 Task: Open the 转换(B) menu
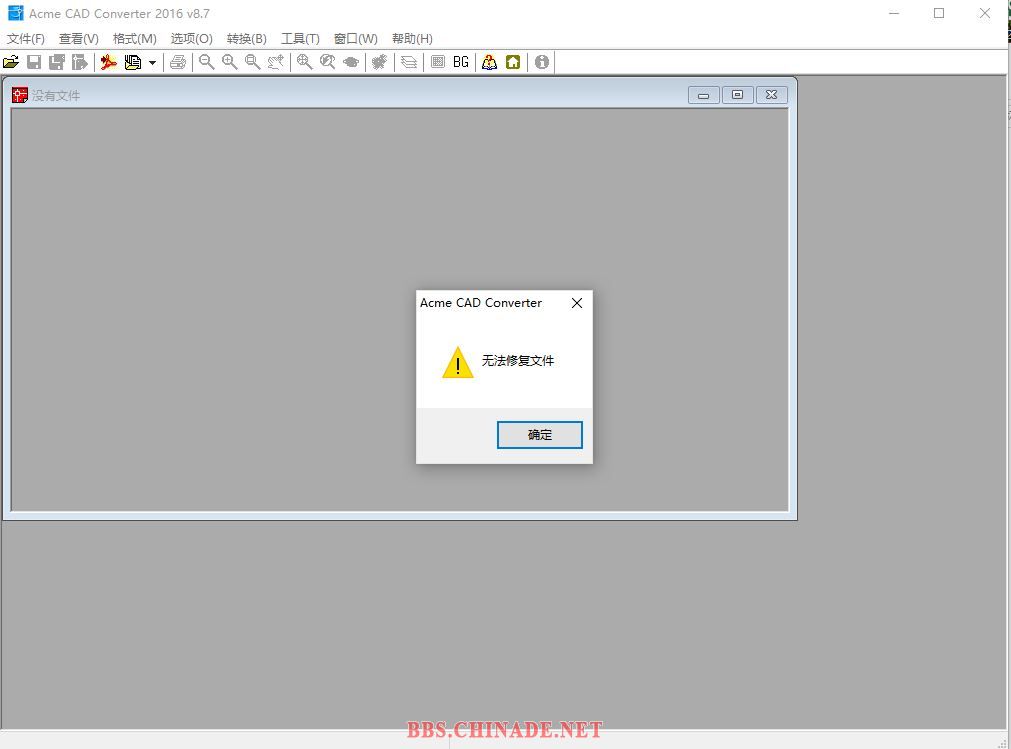(247, 39)
